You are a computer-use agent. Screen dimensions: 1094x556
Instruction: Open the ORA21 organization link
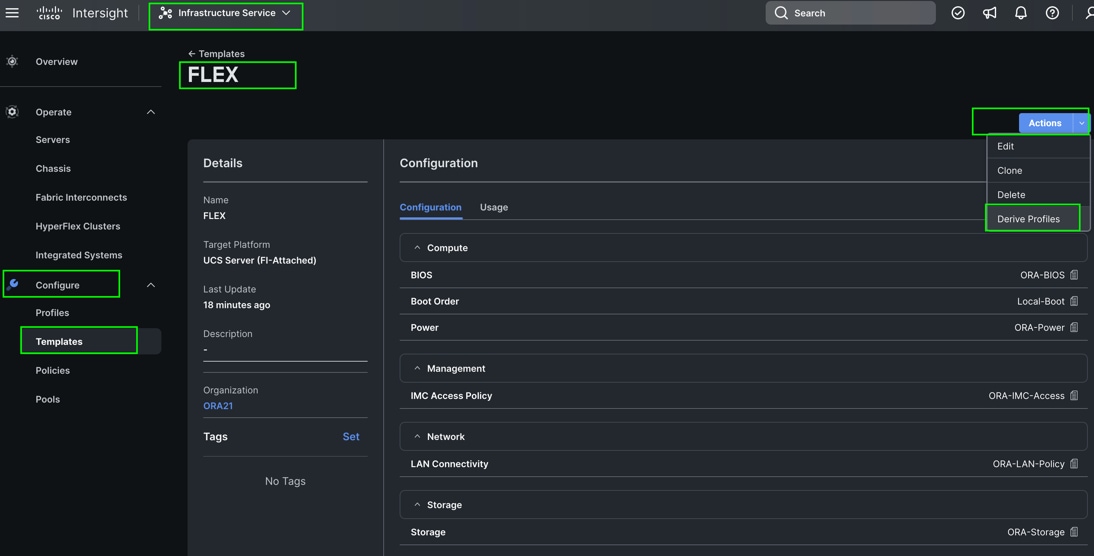tap(218, 406)
